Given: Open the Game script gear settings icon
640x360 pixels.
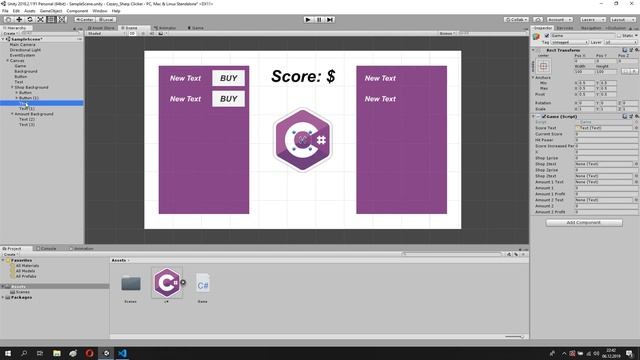Looking at the screenshot, I should 636,116.
